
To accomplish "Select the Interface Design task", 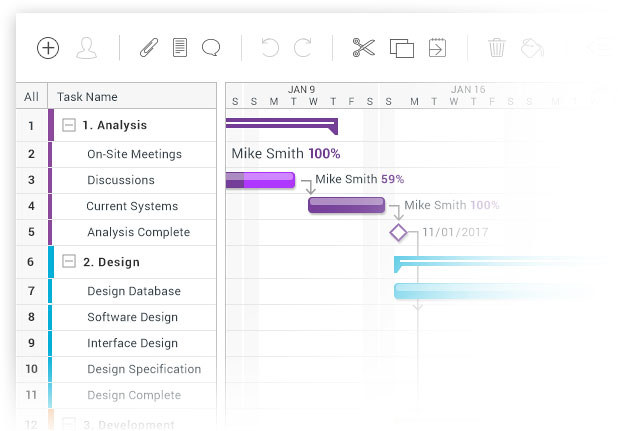I will pos(132,343).
